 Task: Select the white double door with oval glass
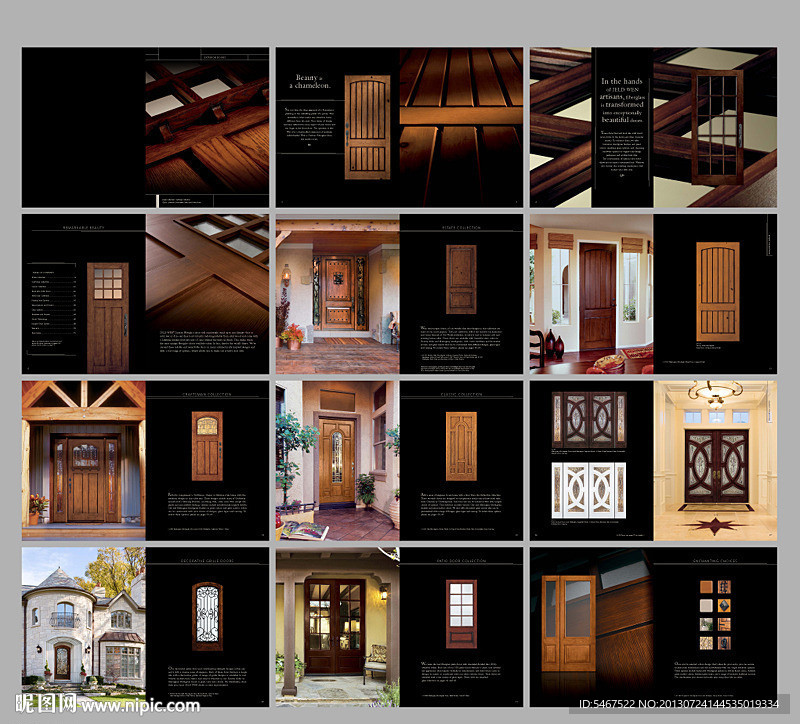click(589, 490)
